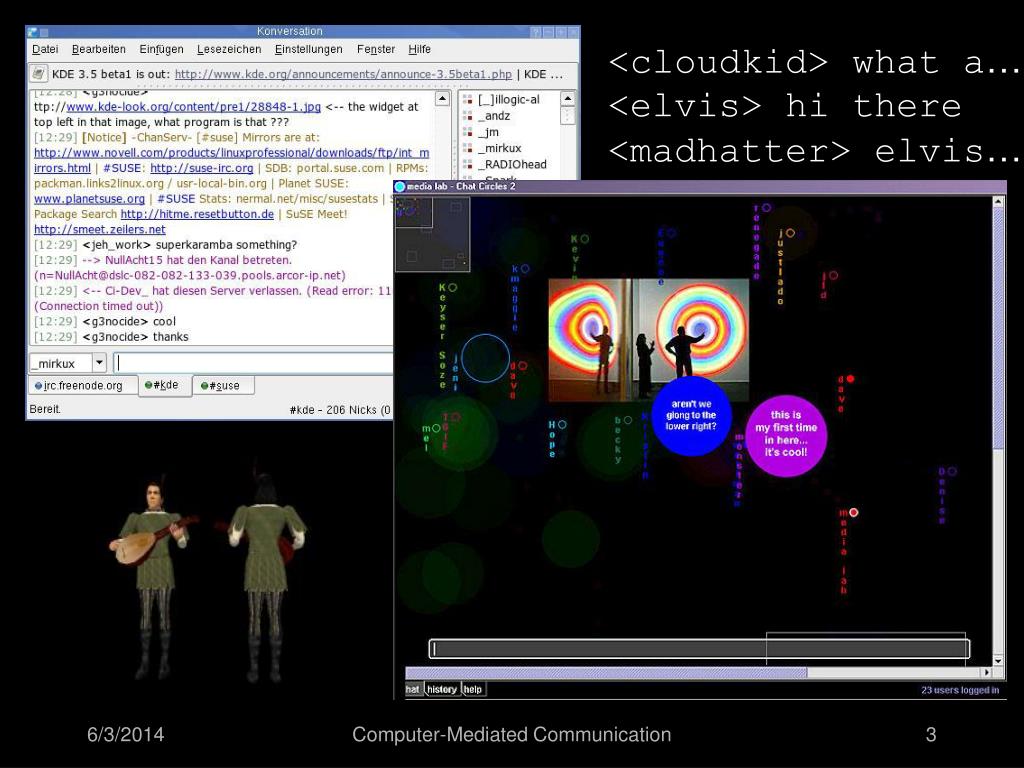Screen dimensions: 1024x768
Task: Select becky's green user circle
Action: (x=628, y=420)
